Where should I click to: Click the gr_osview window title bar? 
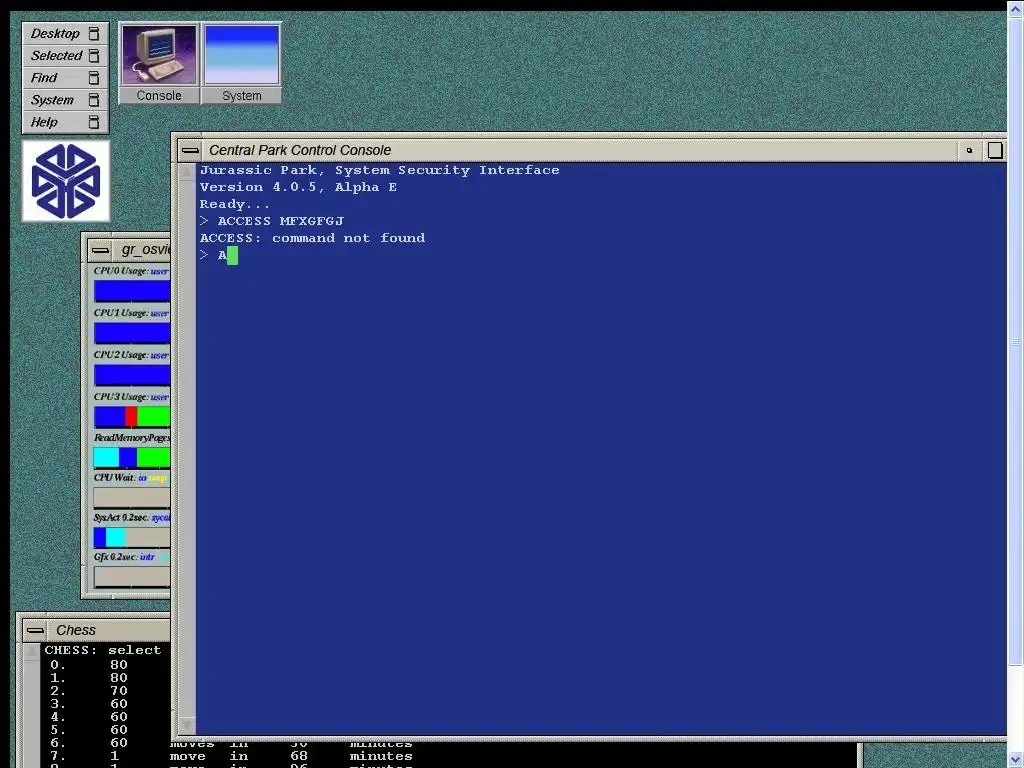[142, 249]
